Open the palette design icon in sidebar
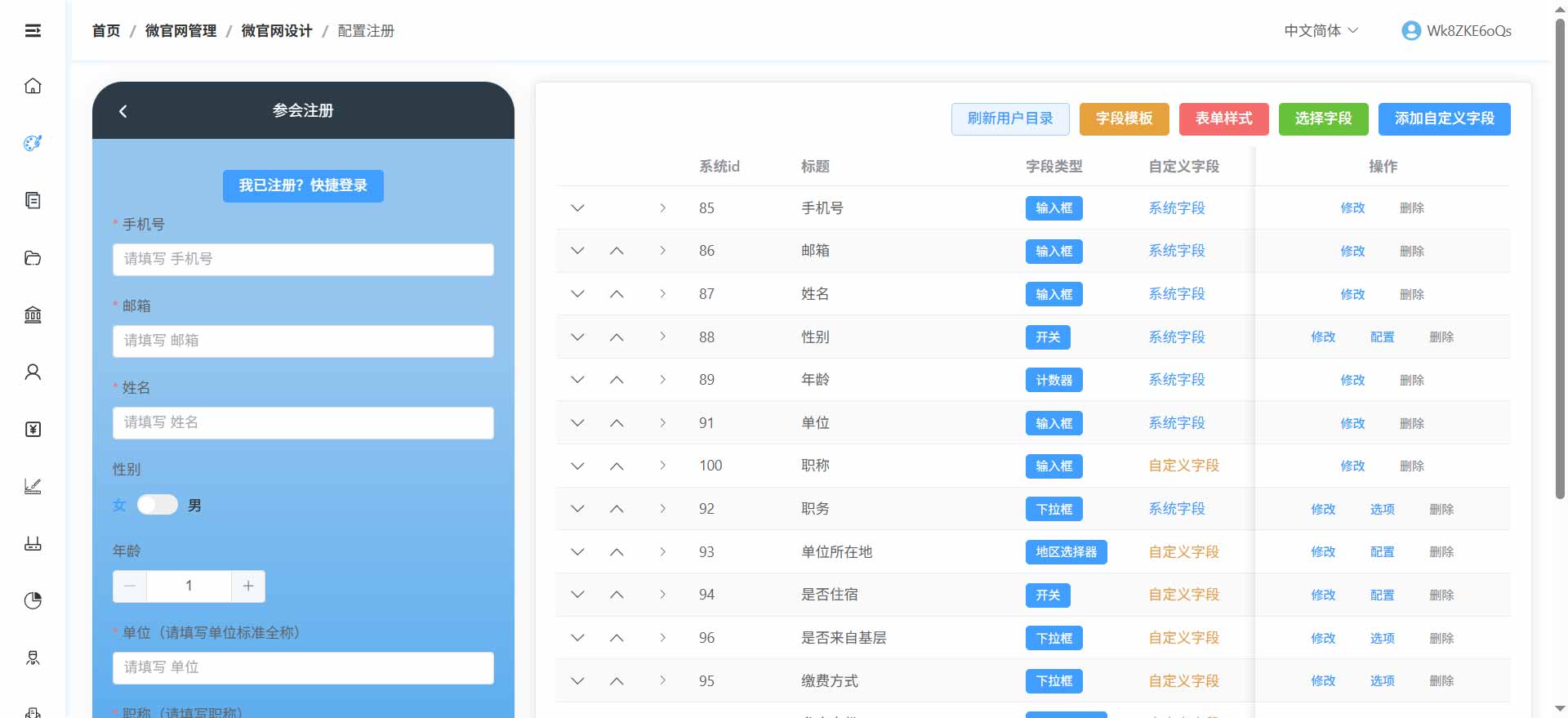The height and width of the screenshot is (718, 1568). [x=33, y=143]
